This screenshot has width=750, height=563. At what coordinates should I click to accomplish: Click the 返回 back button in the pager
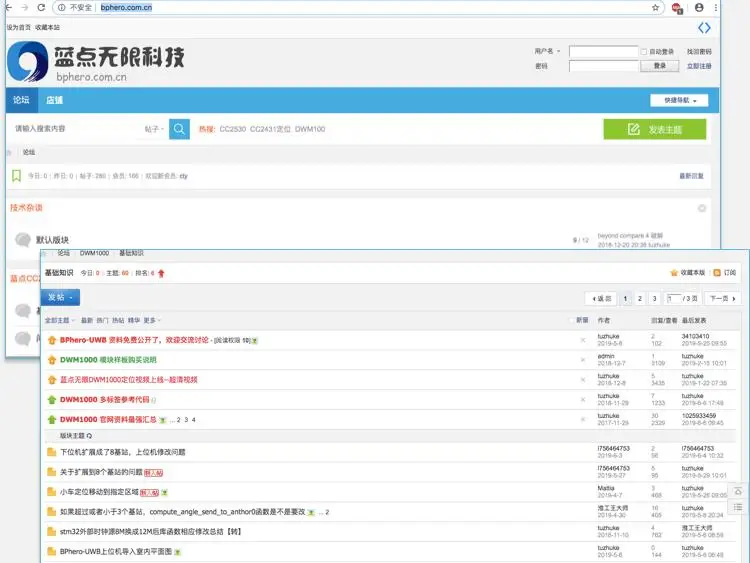click(601, 298)
